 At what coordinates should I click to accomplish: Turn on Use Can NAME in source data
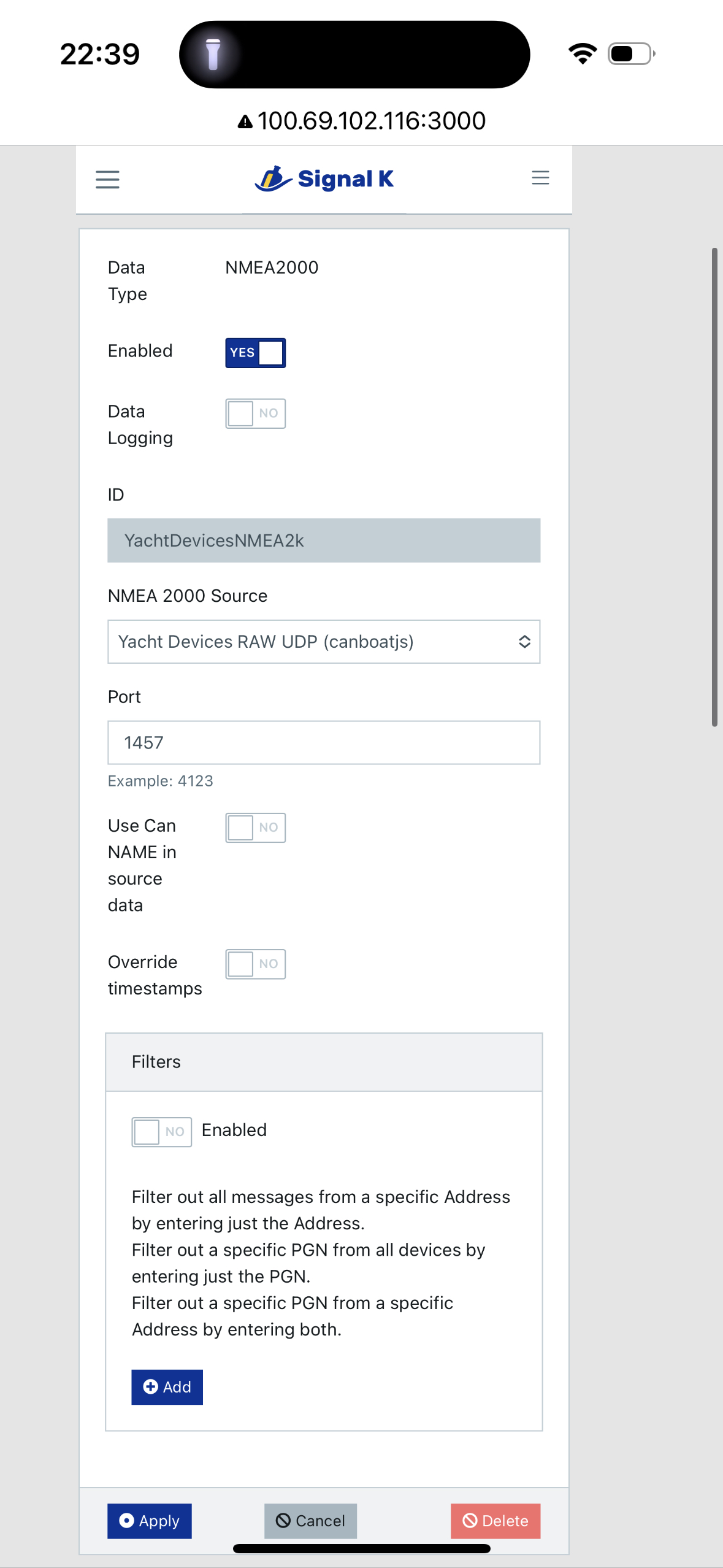click(256, 828)
